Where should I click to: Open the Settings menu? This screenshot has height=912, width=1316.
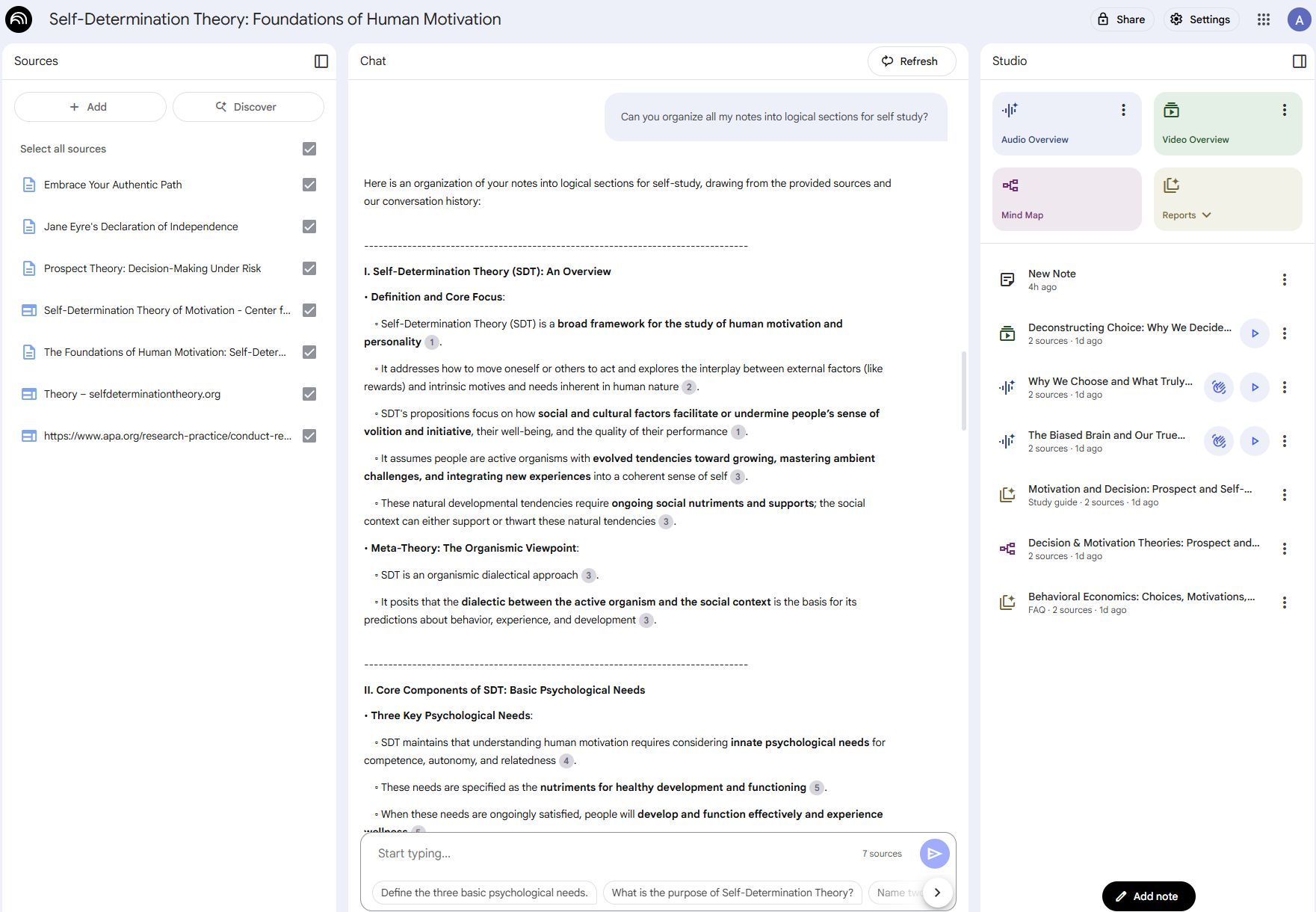(x=1201, y=19)
